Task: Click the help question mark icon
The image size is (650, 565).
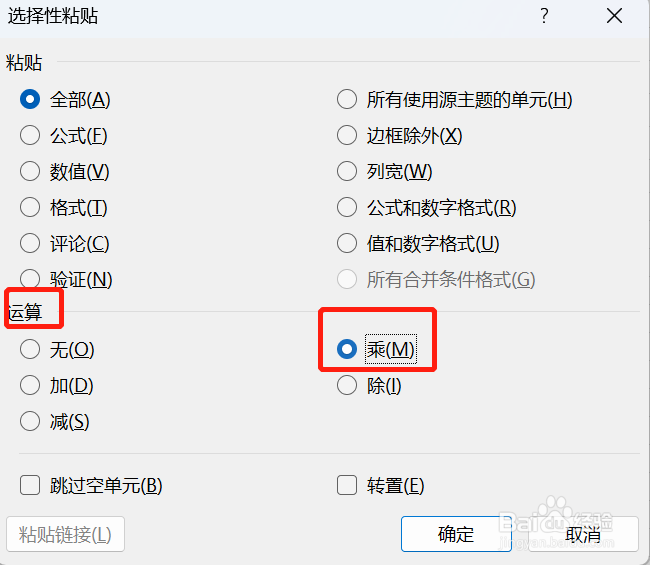Action: (544, 16)
